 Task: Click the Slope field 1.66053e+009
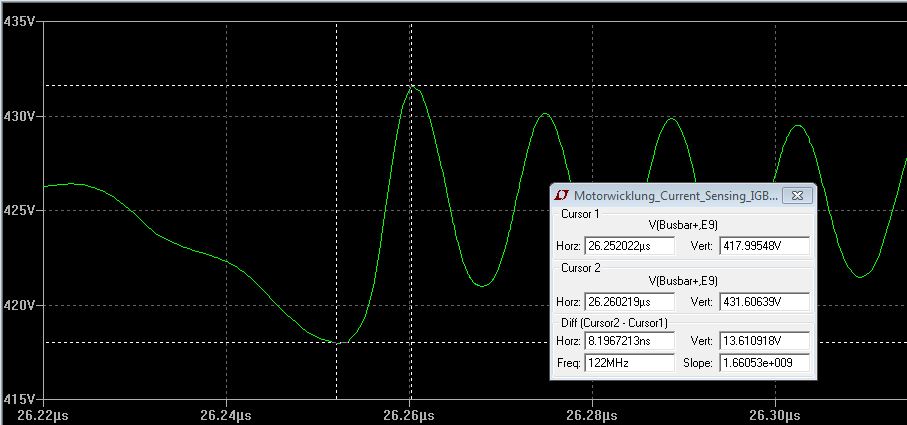pyautogui.click(x=764, y=363)
